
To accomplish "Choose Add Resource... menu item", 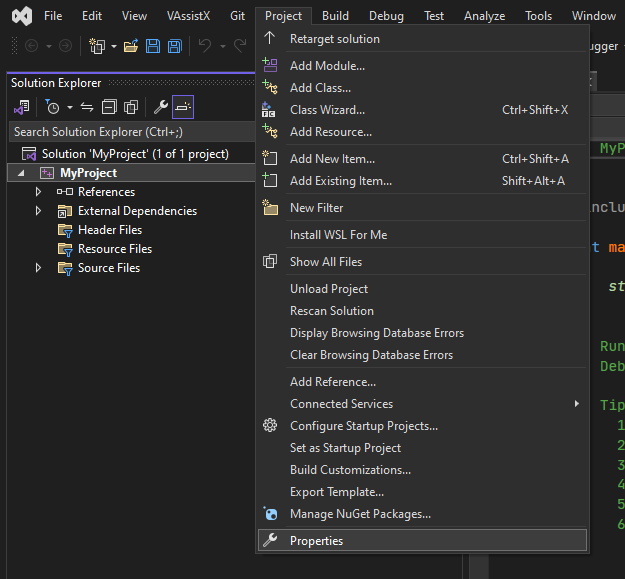I will [x=423, y=132].
